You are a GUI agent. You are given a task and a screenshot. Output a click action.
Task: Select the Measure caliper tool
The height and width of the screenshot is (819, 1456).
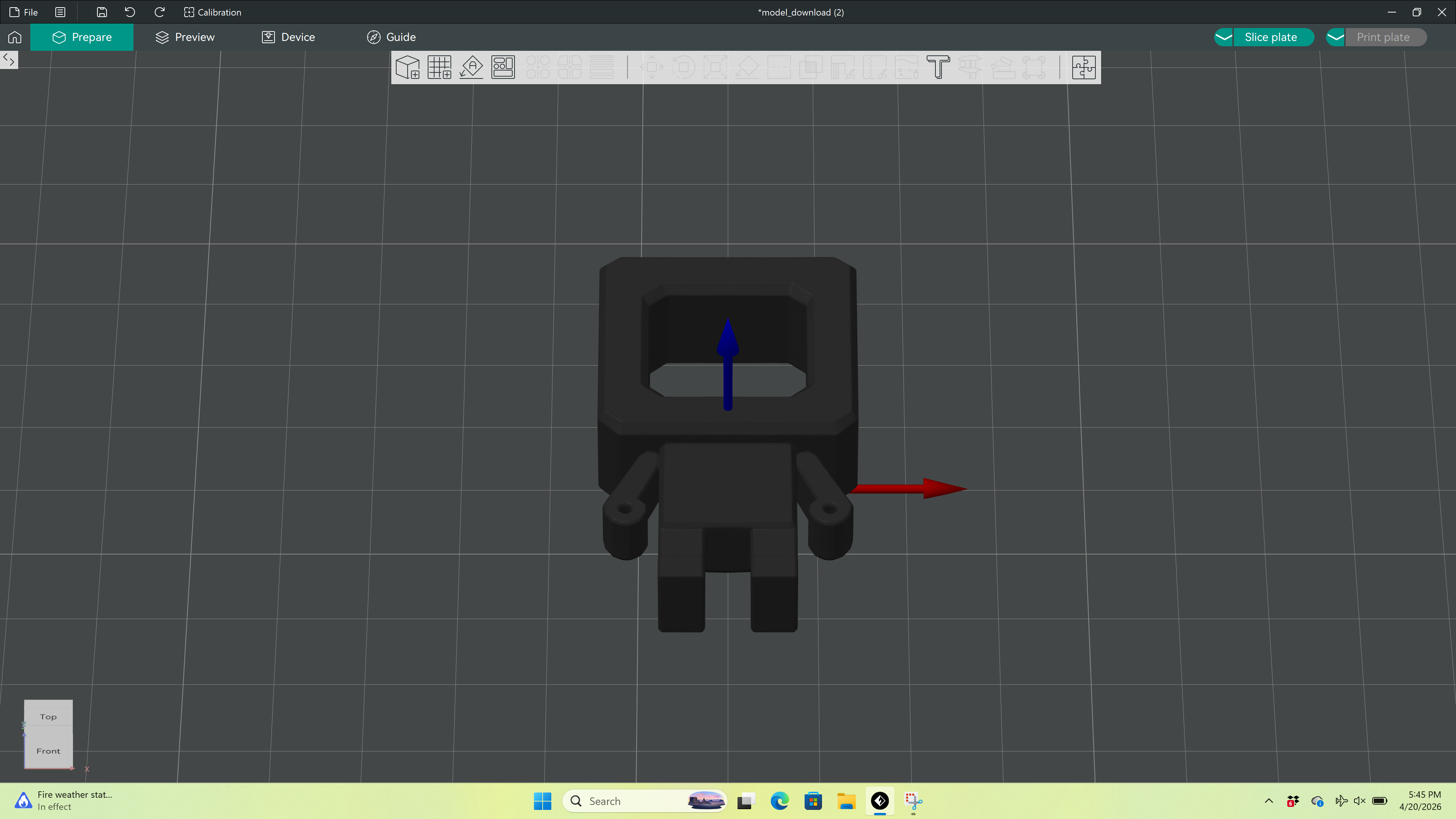click(x=970, y=67)
